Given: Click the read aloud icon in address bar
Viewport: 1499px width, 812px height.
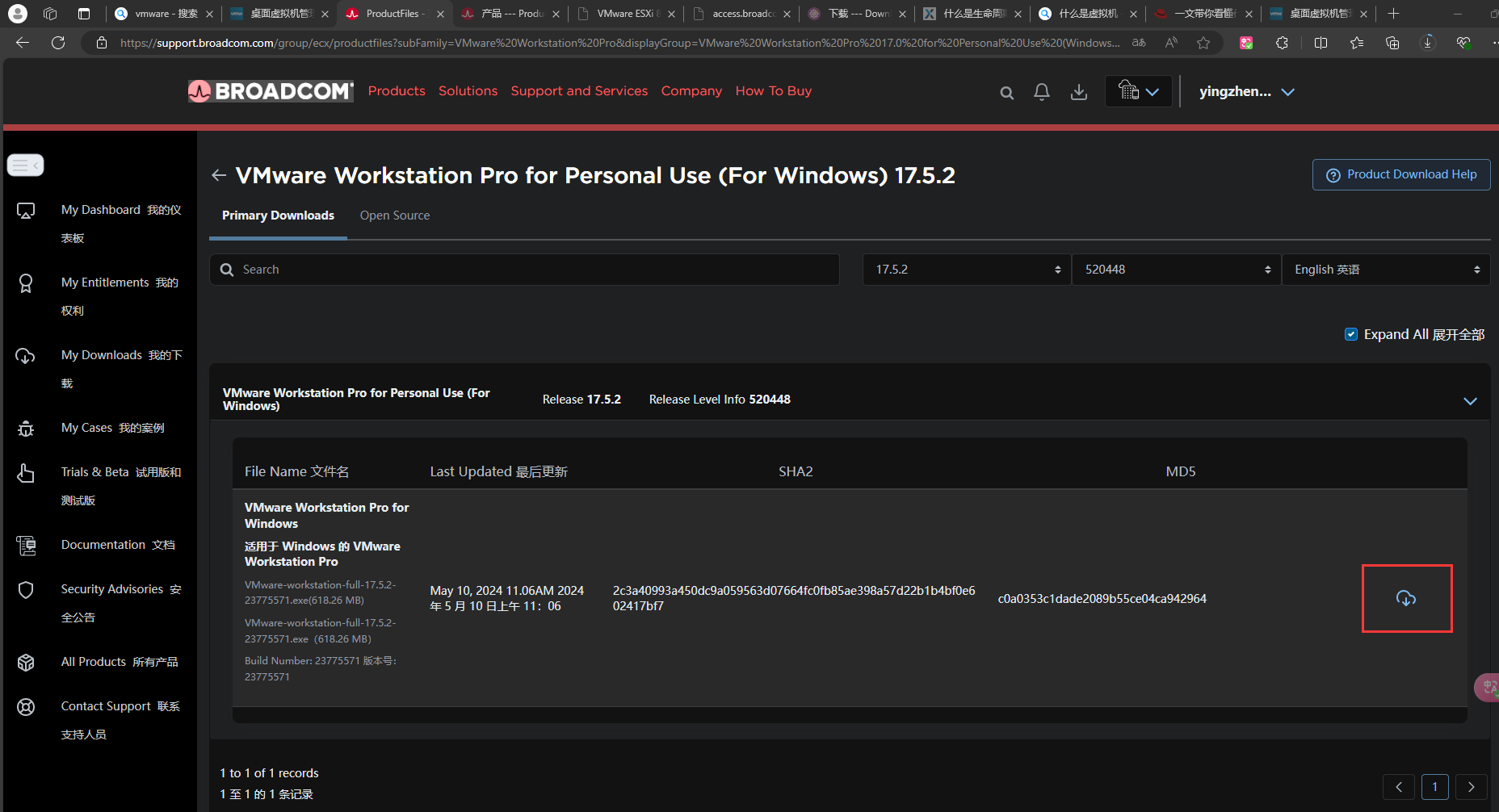Looking at the screenshot, I should [1171, 43].
